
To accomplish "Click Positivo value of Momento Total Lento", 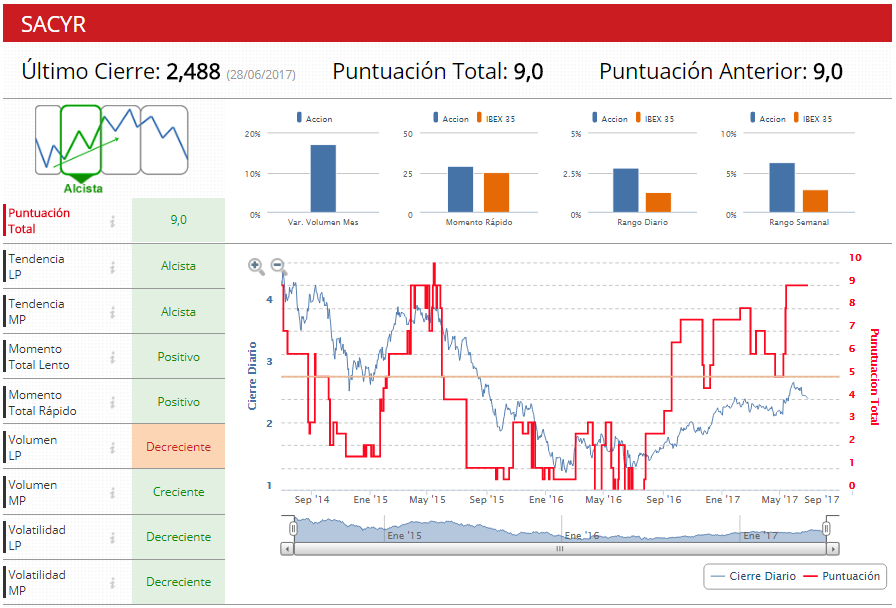I will point(178,357).
